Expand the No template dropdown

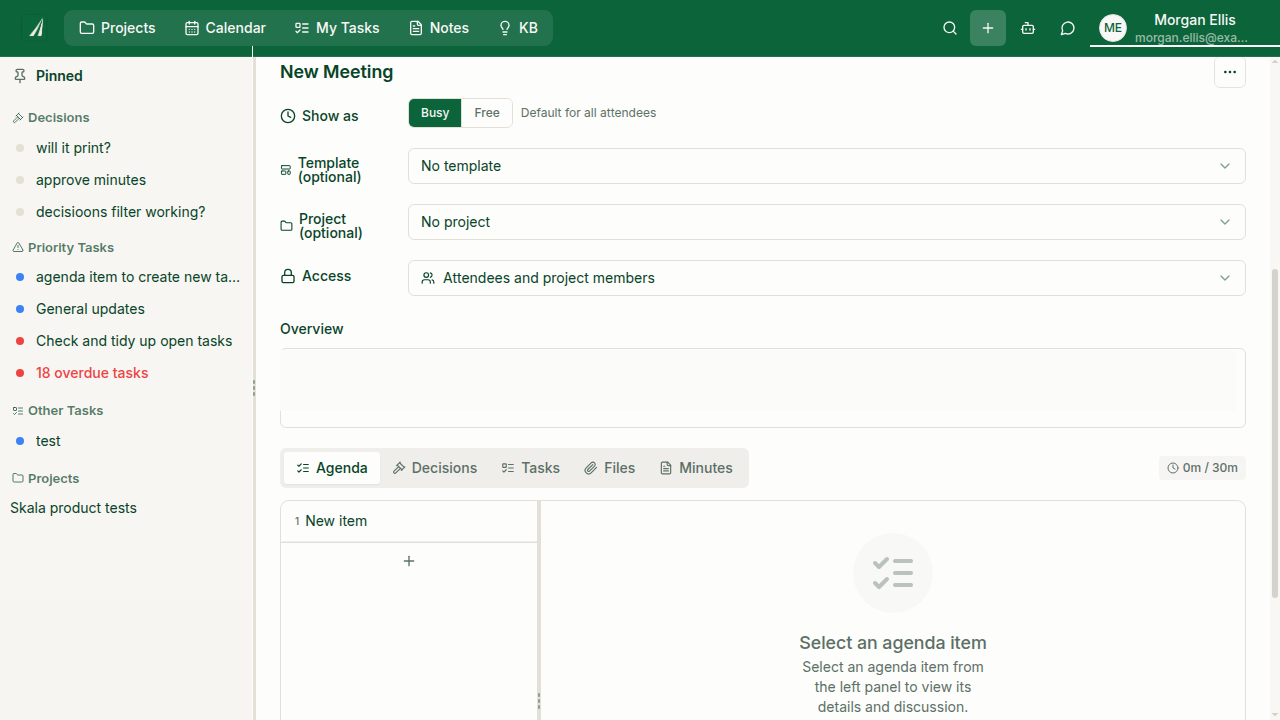tap(827, 166)
